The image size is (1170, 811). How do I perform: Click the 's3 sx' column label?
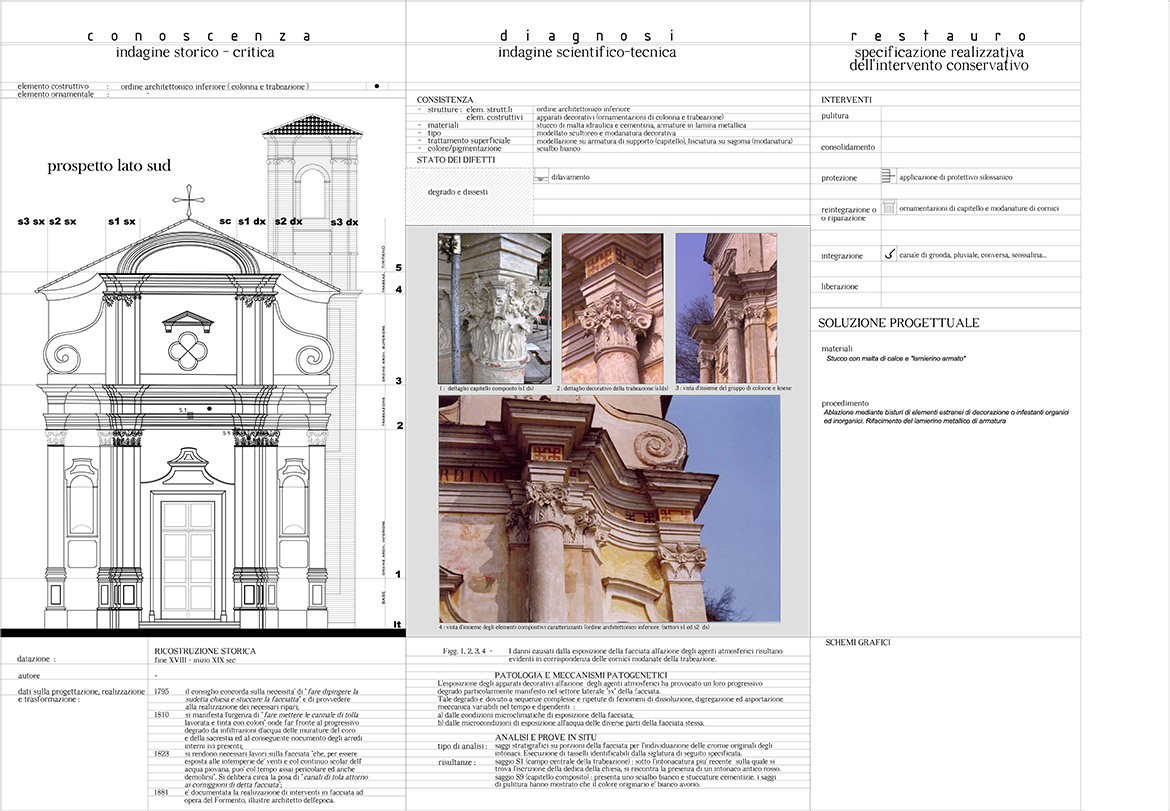[x=31, y=221]
